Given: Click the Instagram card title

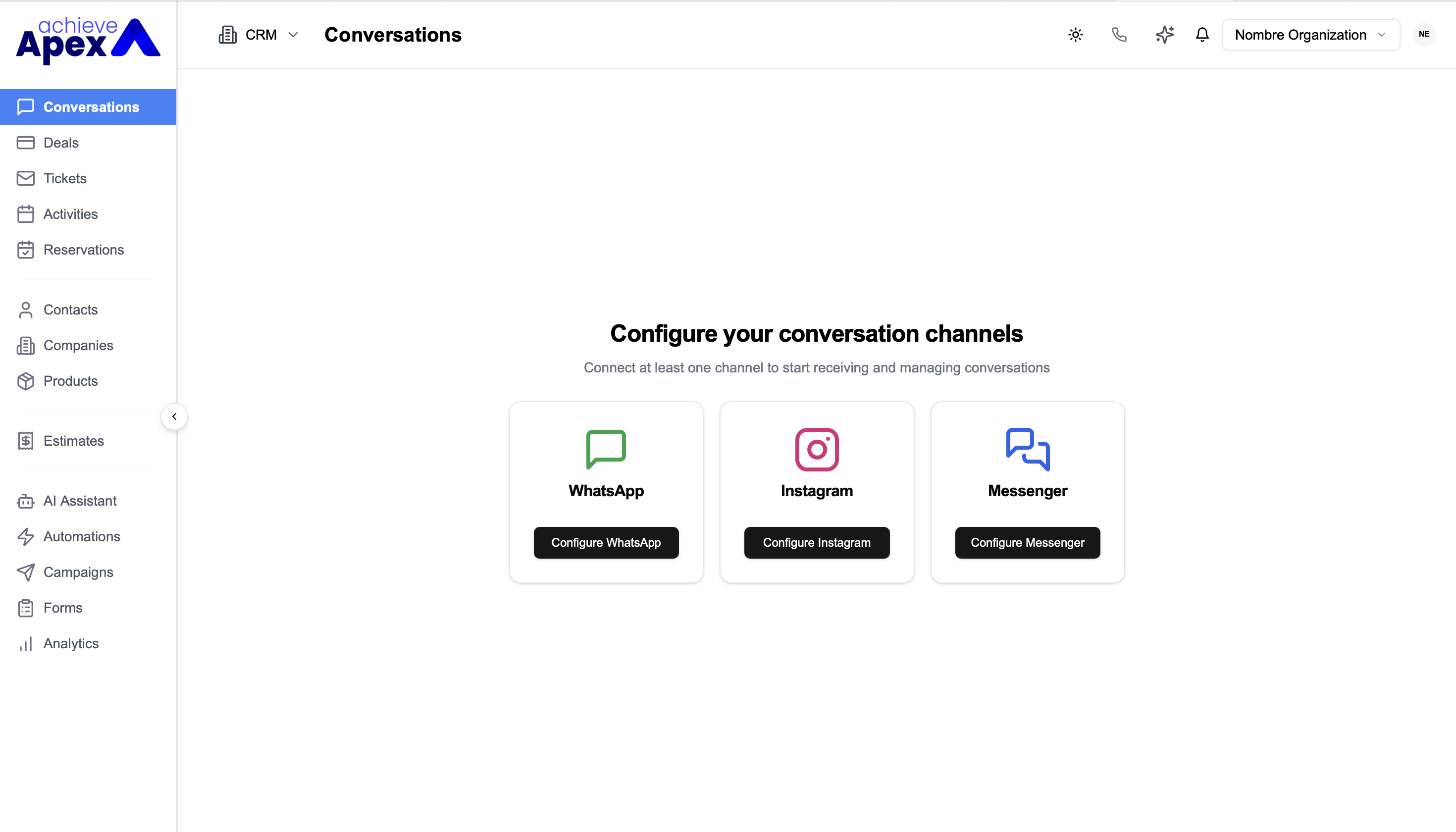Looking at the screenshot, I should (817, 491).
